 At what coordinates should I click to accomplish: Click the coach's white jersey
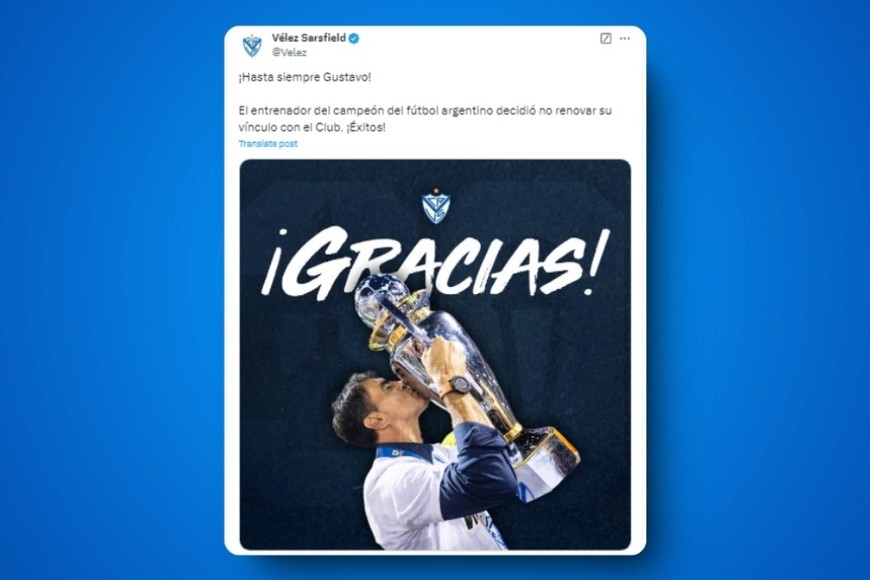pyautogui.click(x=408, y=500)
